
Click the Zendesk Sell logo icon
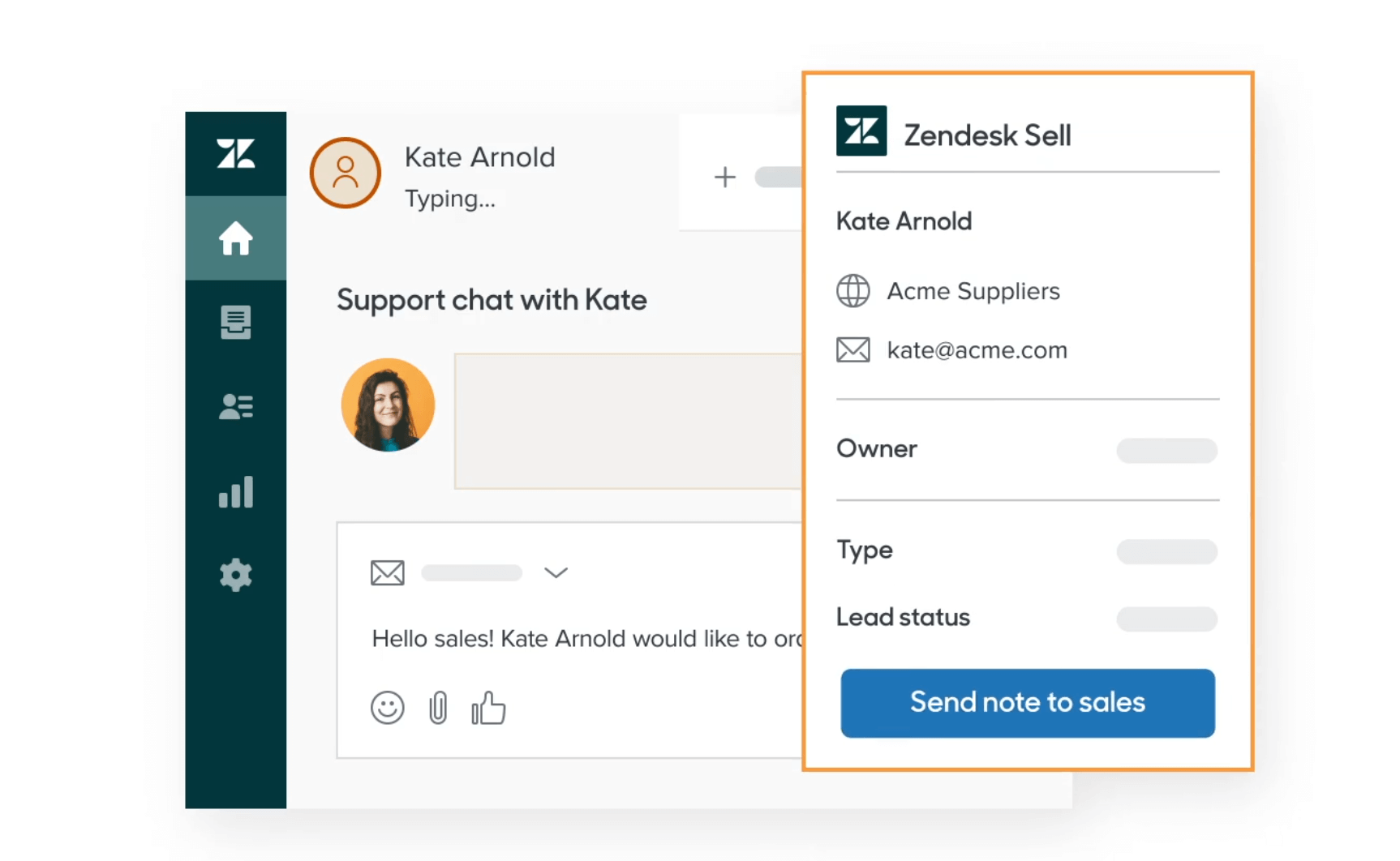[x=861, y=131]
